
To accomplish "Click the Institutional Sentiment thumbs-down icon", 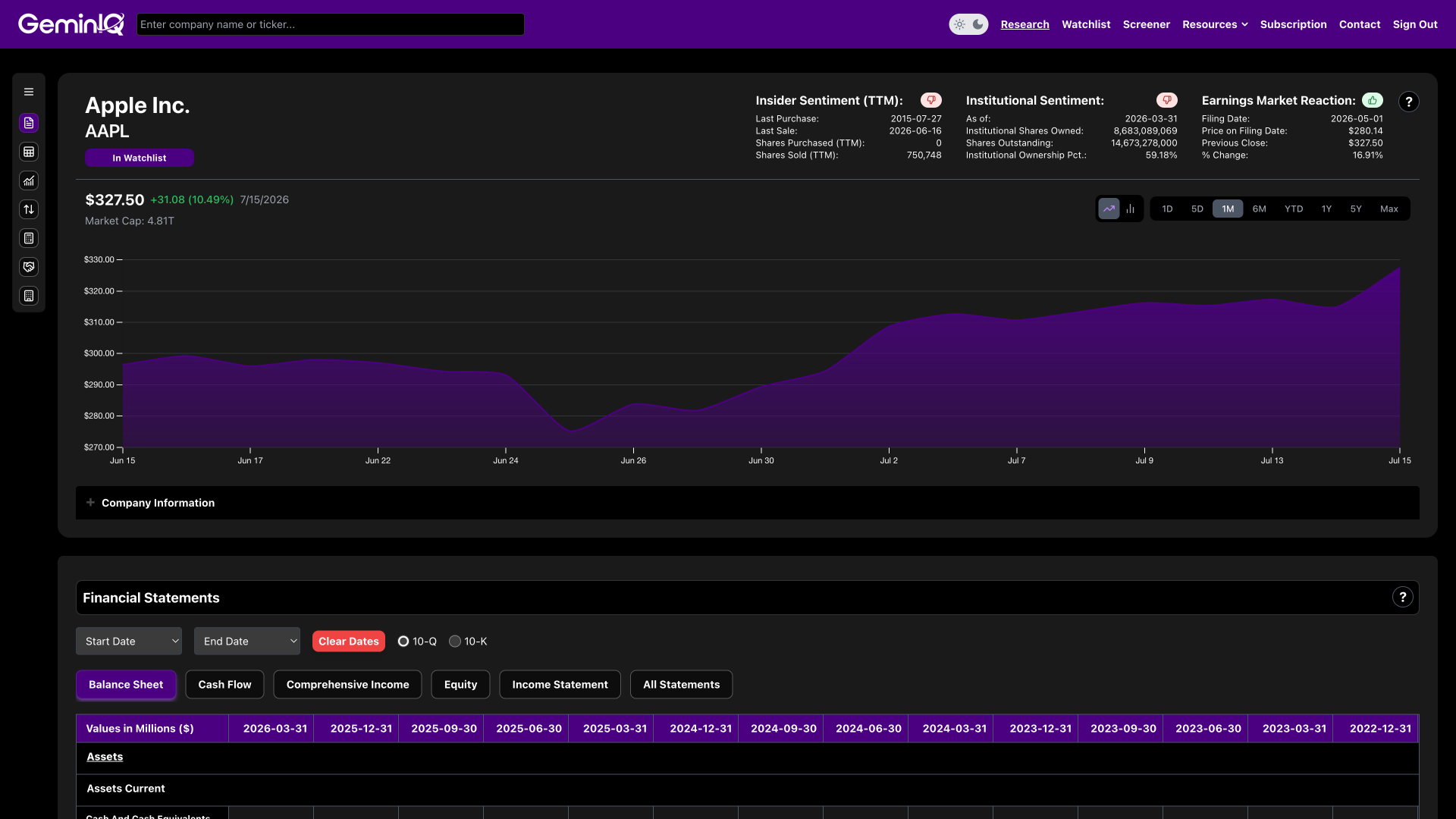I will [x=1167, y=100].
